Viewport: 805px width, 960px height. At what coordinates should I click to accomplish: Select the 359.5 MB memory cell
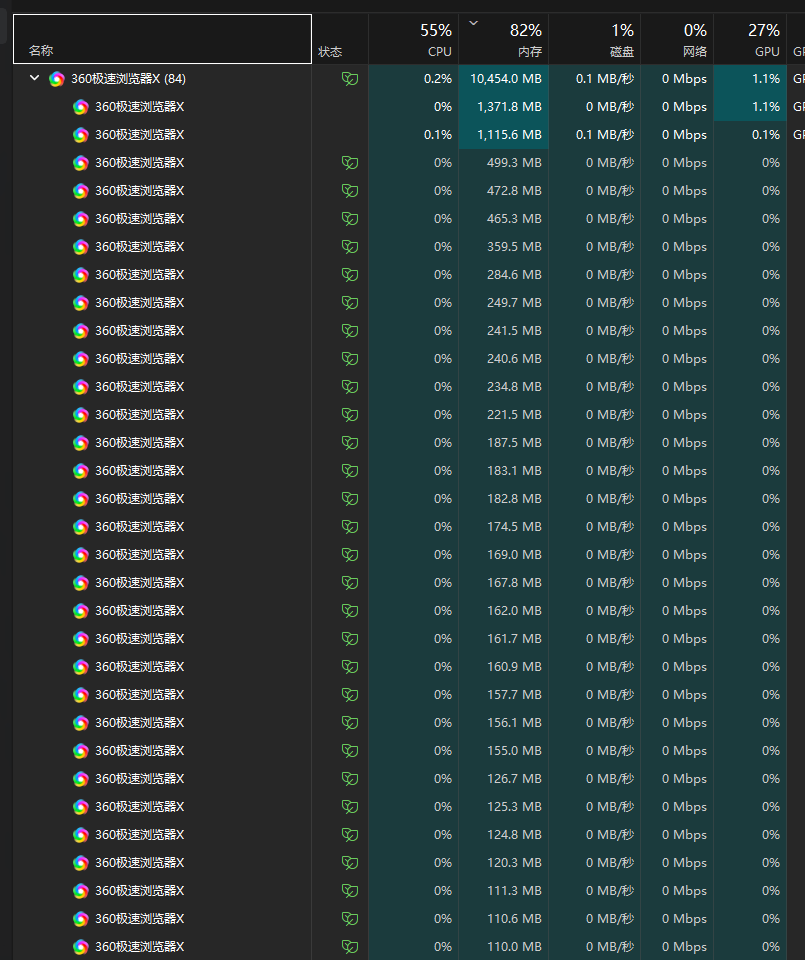[x=503, y=247]
